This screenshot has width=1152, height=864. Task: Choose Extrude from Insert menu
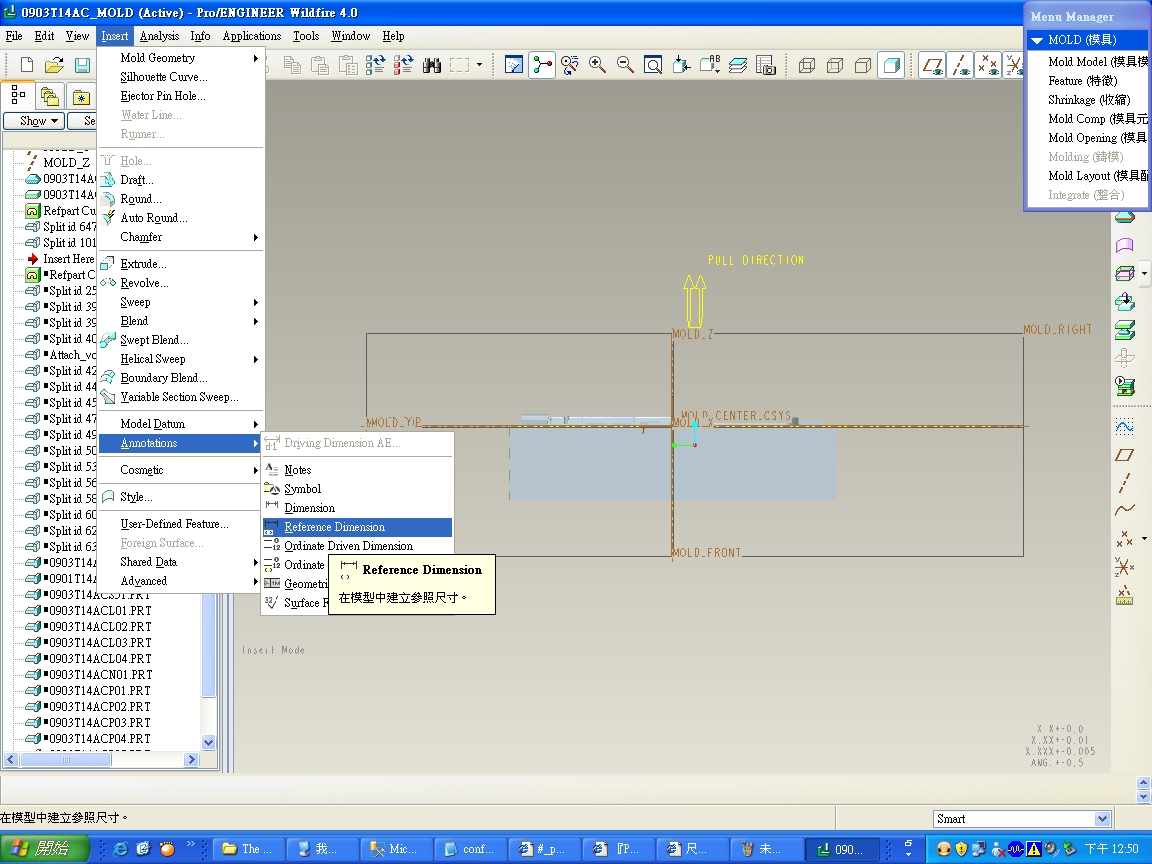pos(181,264)
